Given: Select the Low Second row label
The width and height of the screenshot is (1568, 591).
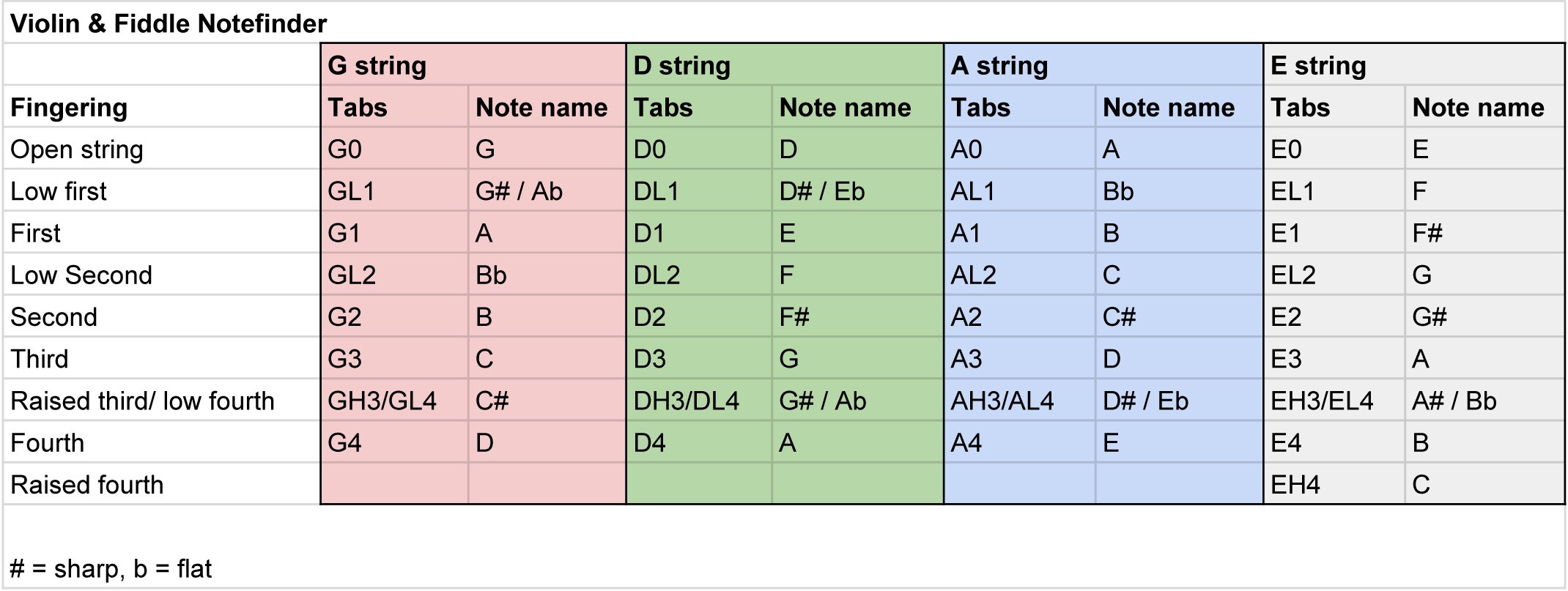Looking at the screenshot, I should [x=162, y=275].
